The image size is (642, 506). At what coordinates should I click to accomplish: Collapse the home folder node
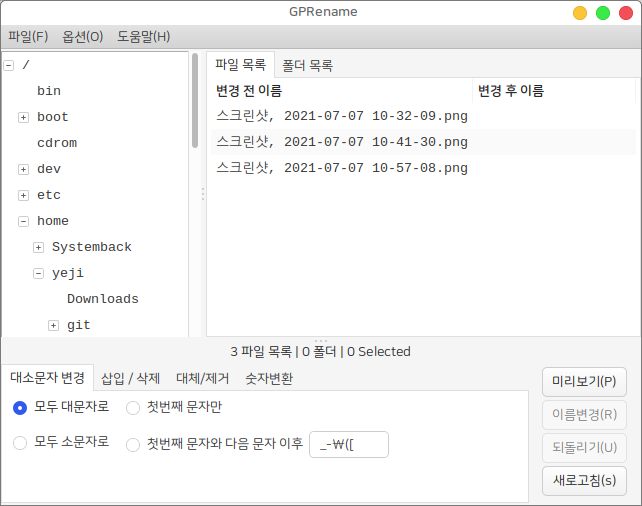click(x=23, y=221)
